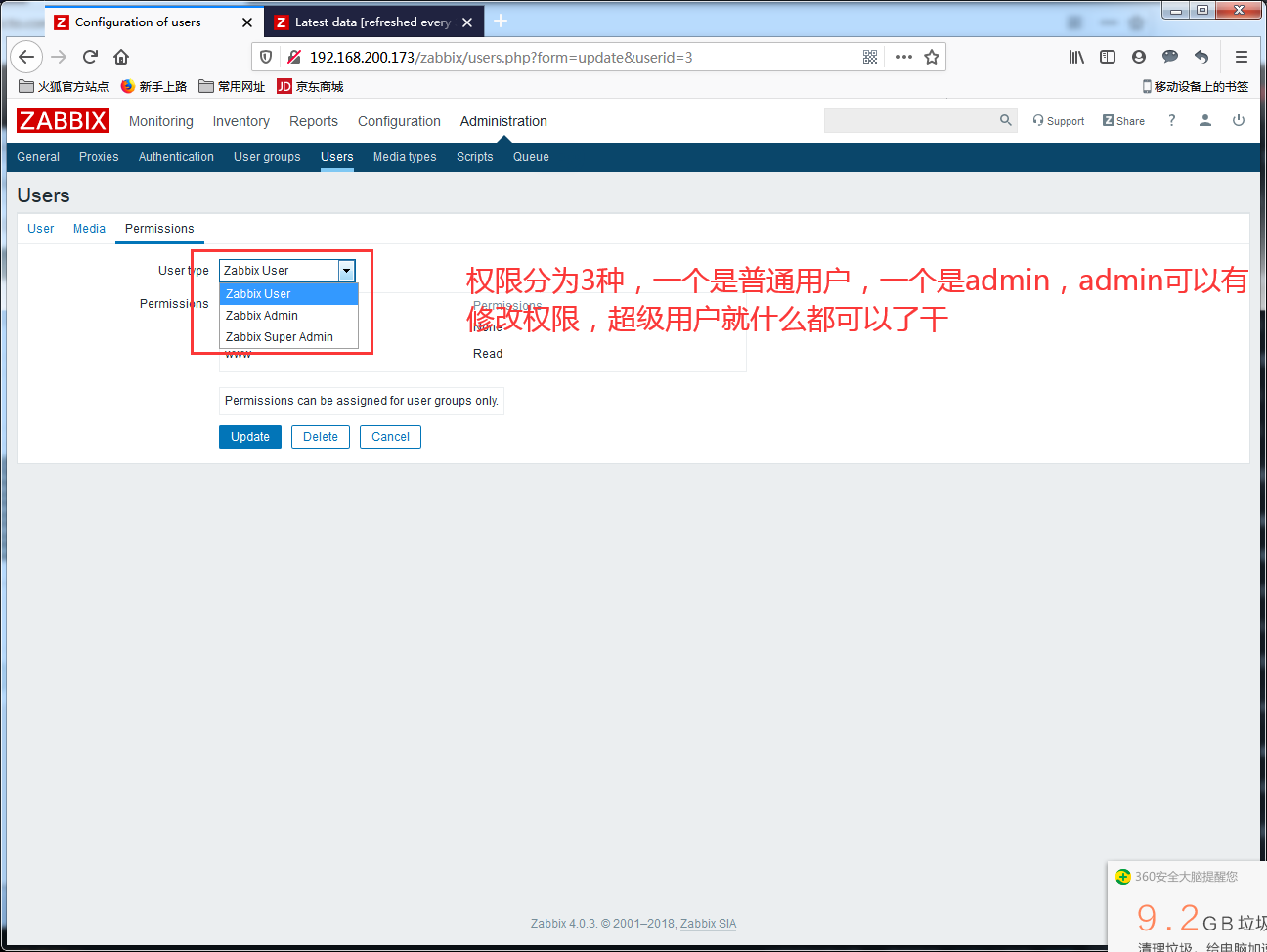Open the user profile icon
This screenshot has width=1267, height=952.
click(1205, 120)
